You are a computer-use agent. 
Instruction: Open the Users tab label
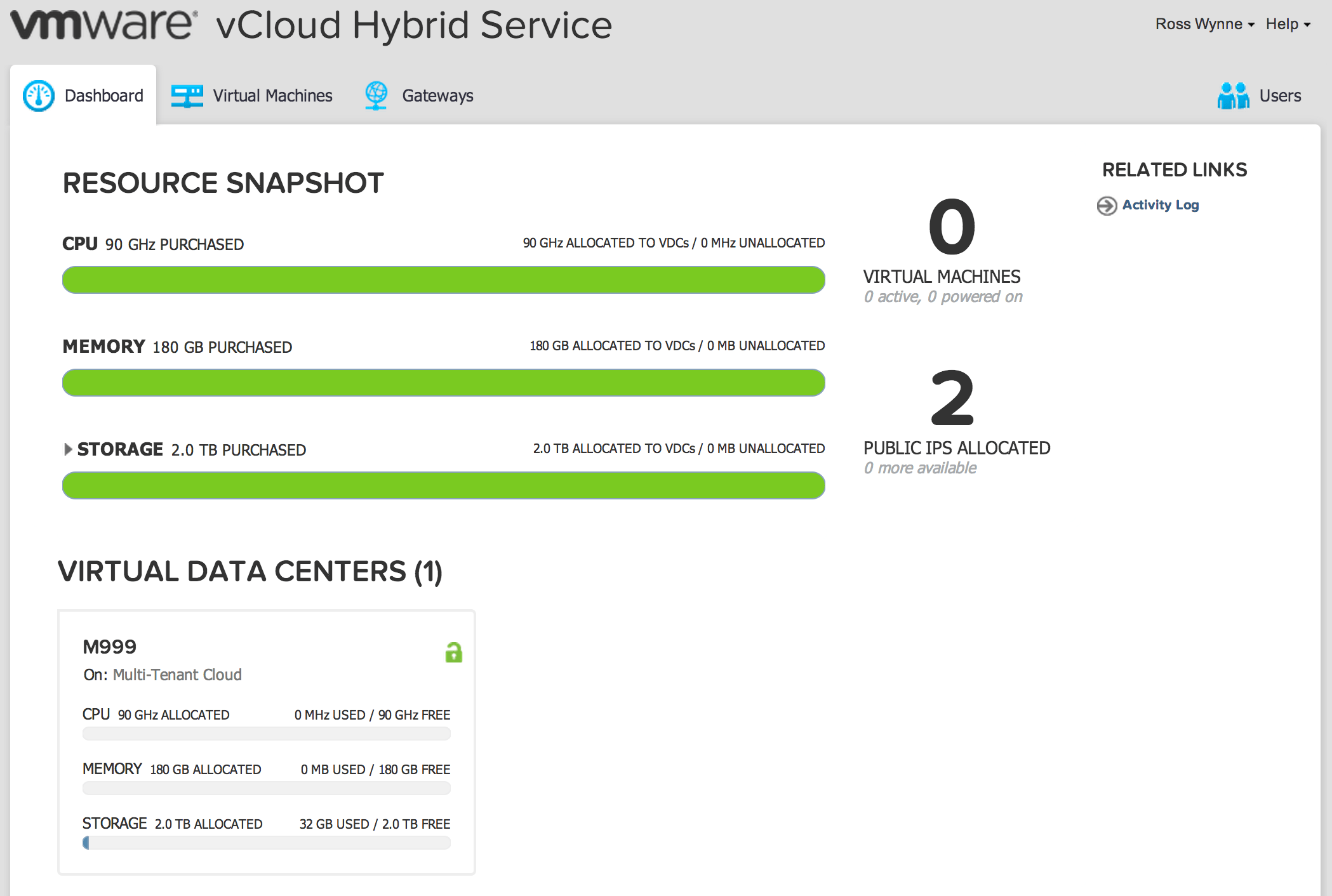point(1280,96)
